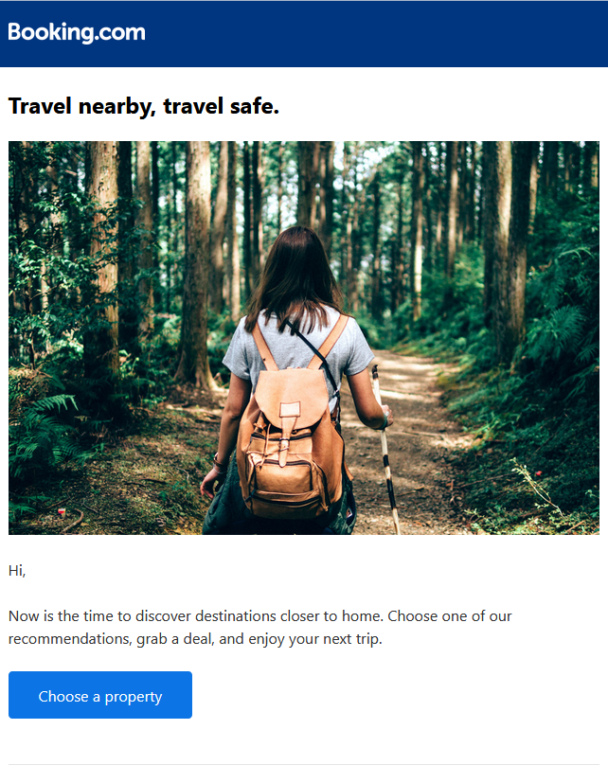Click the hiker's gray t-shirt sleeve
The height and width of the screenshot is (783, 608).
tap(234, 352)
